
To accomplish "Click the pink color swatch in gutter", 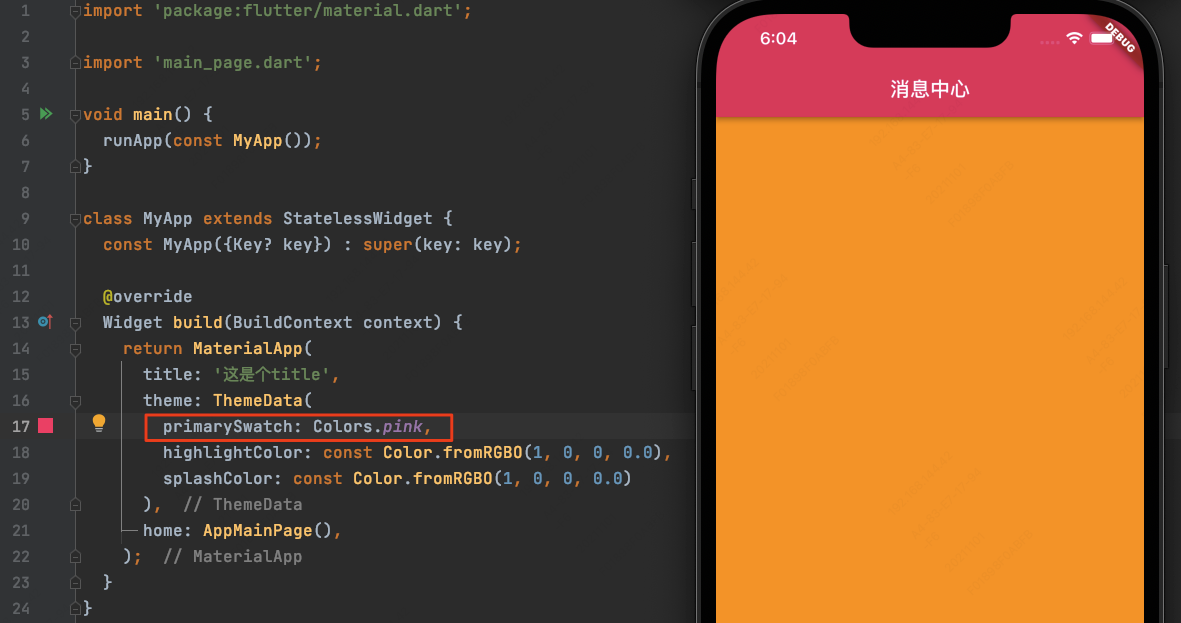I will tap(46, 426).
